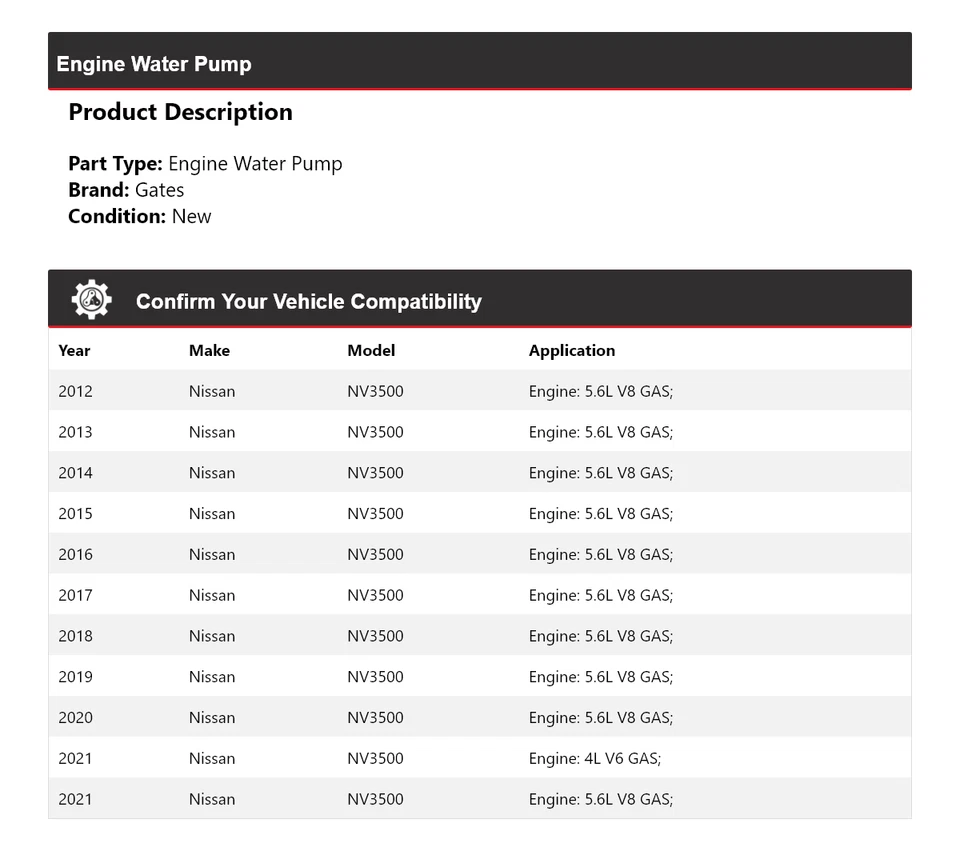Click NV3500 in the 2019 row
This screenshot has width=960, height=851.
(x=374, y=676)
